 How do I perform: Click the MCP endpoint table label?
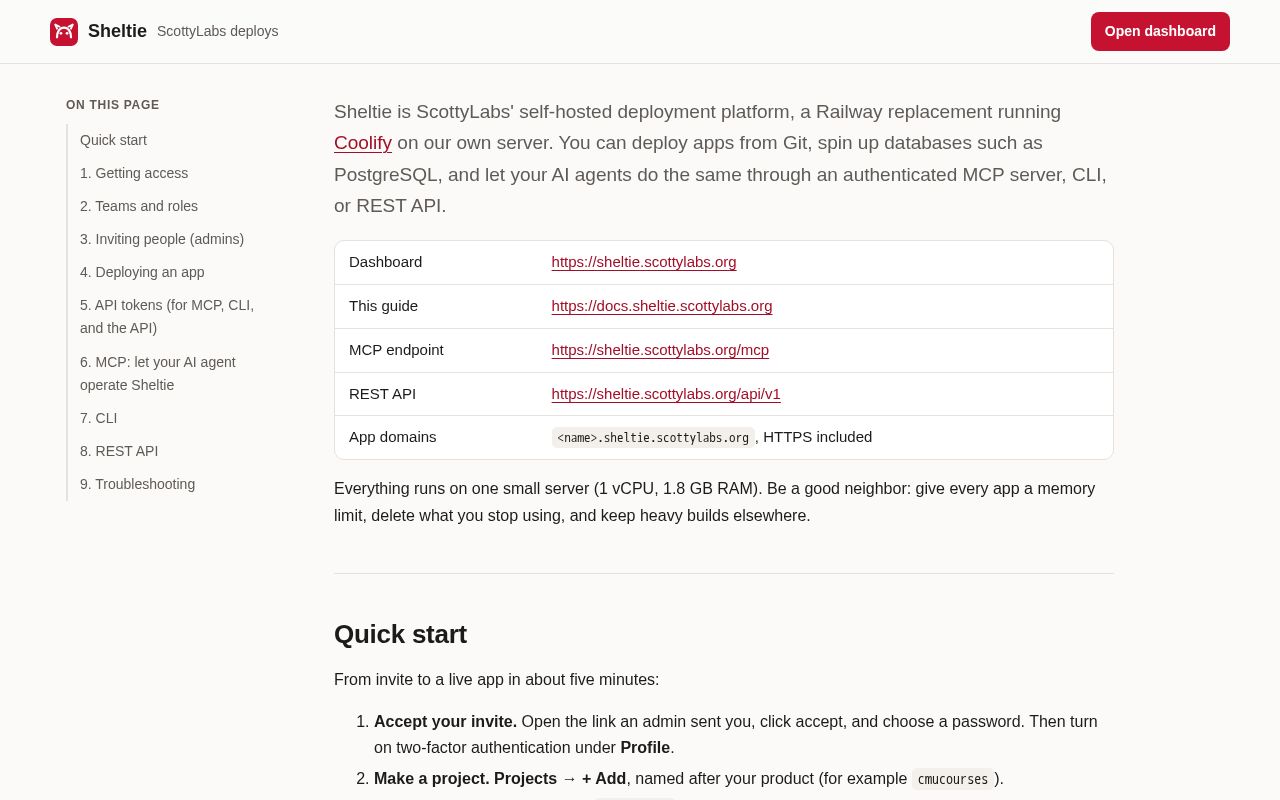pos(396,350)
